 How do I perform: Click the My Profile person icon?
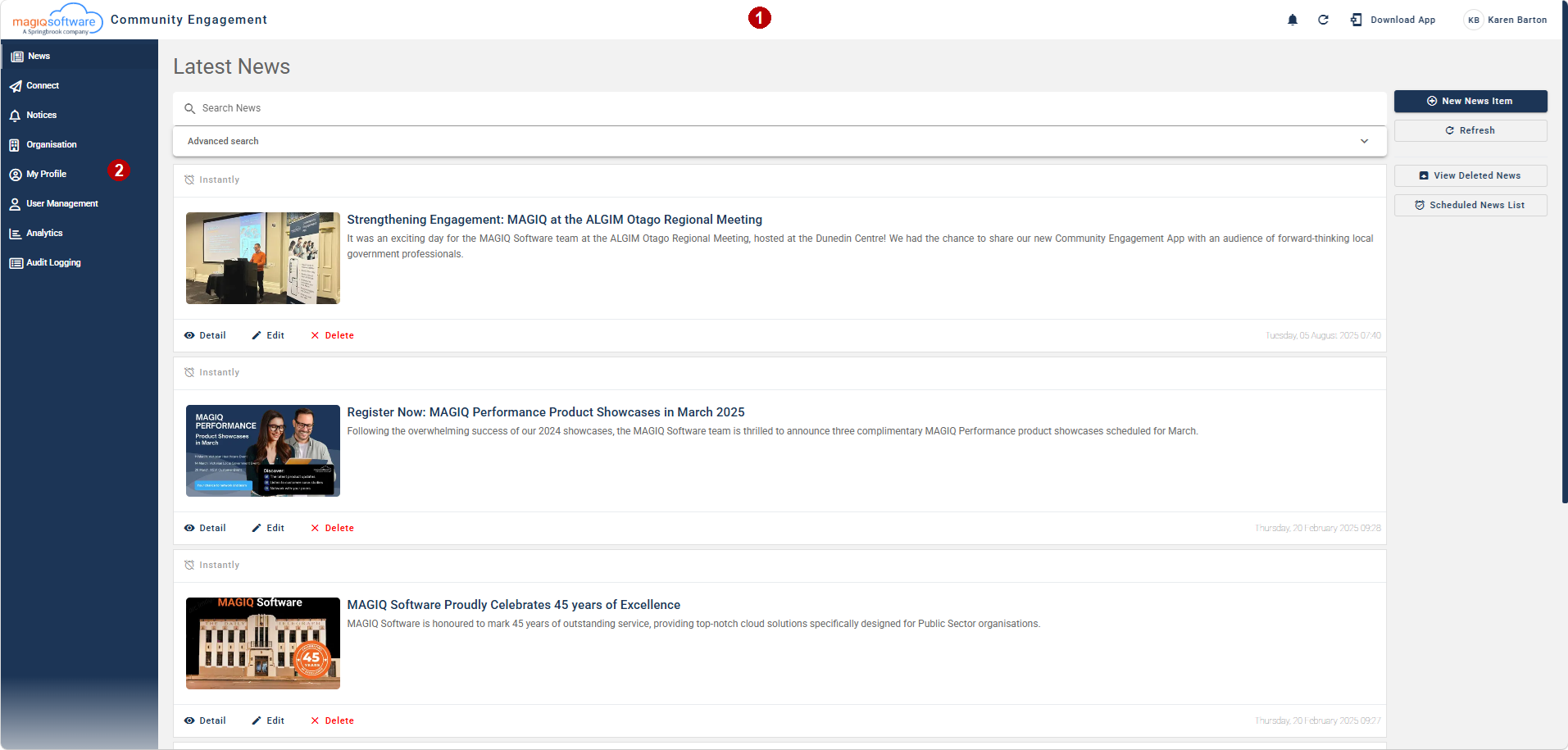tap(16, 175)
